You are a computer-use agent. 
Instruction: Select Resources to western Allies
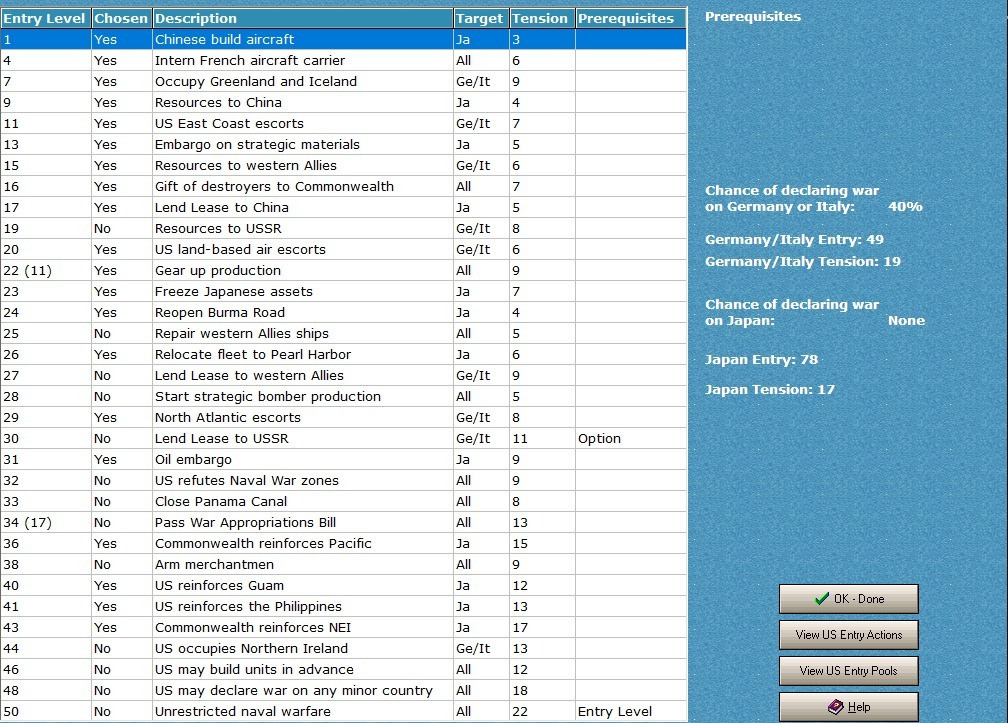click(x=343, y=165)
